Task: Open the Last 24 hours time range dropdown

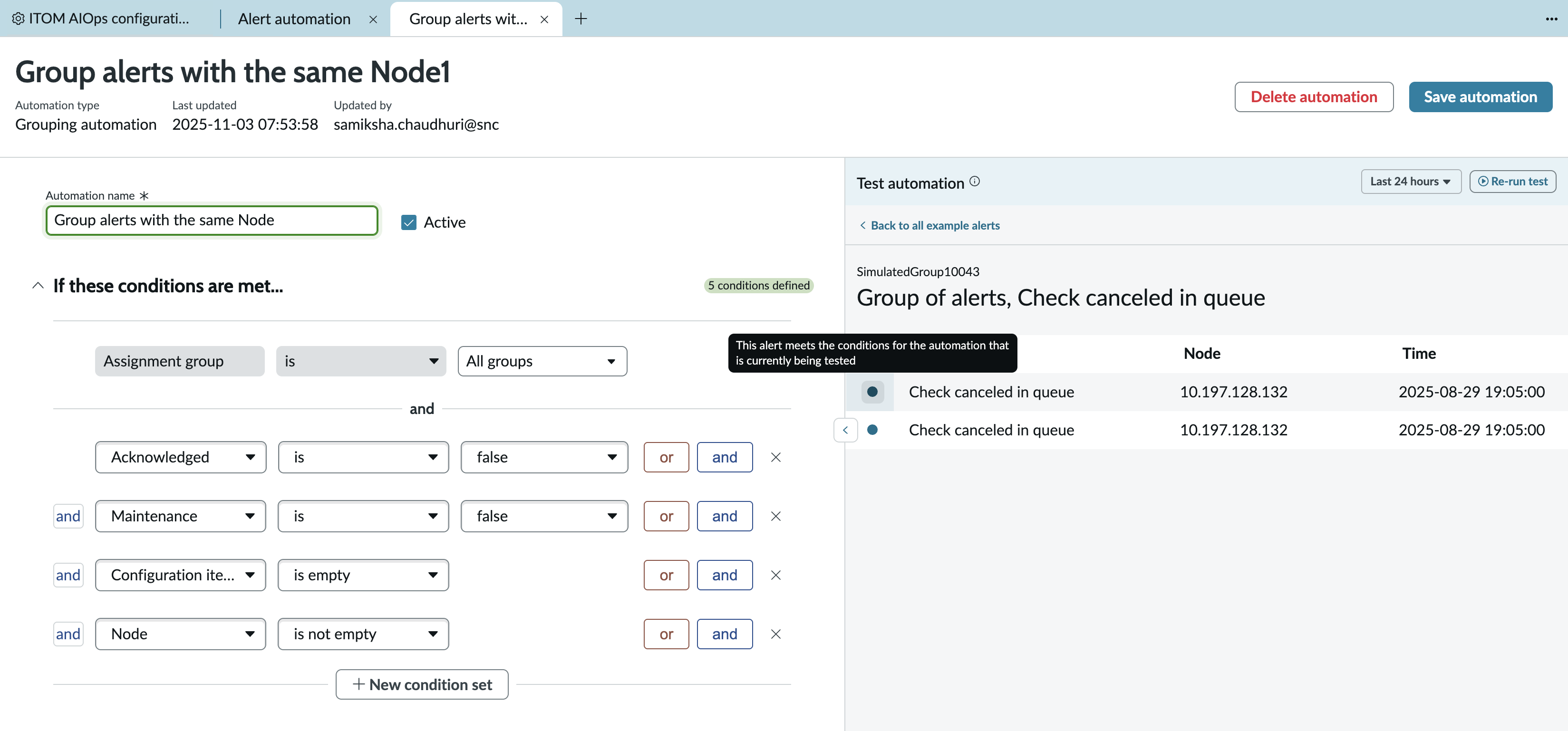Action: tap(1410, 182)
